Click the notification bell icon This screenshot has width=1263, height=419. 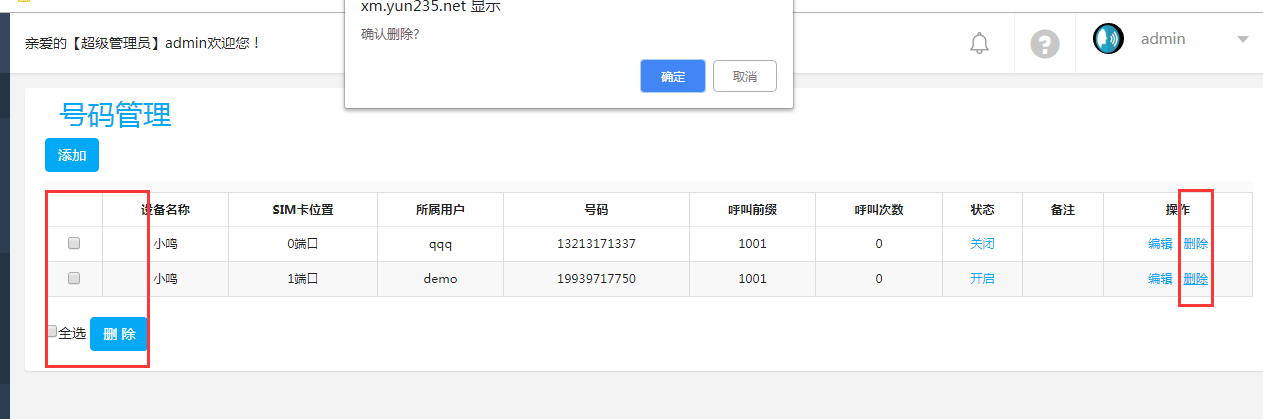[979, 43]
